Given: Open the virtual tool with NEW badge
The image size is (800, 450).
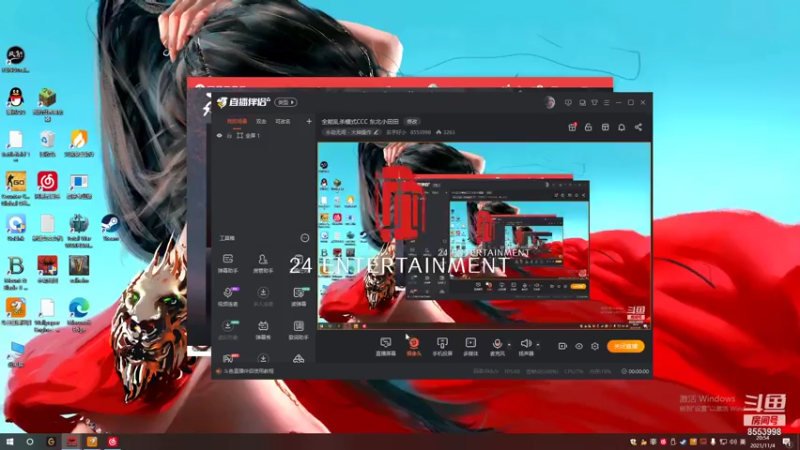Looking at the screenshot, I should point(228,330).
